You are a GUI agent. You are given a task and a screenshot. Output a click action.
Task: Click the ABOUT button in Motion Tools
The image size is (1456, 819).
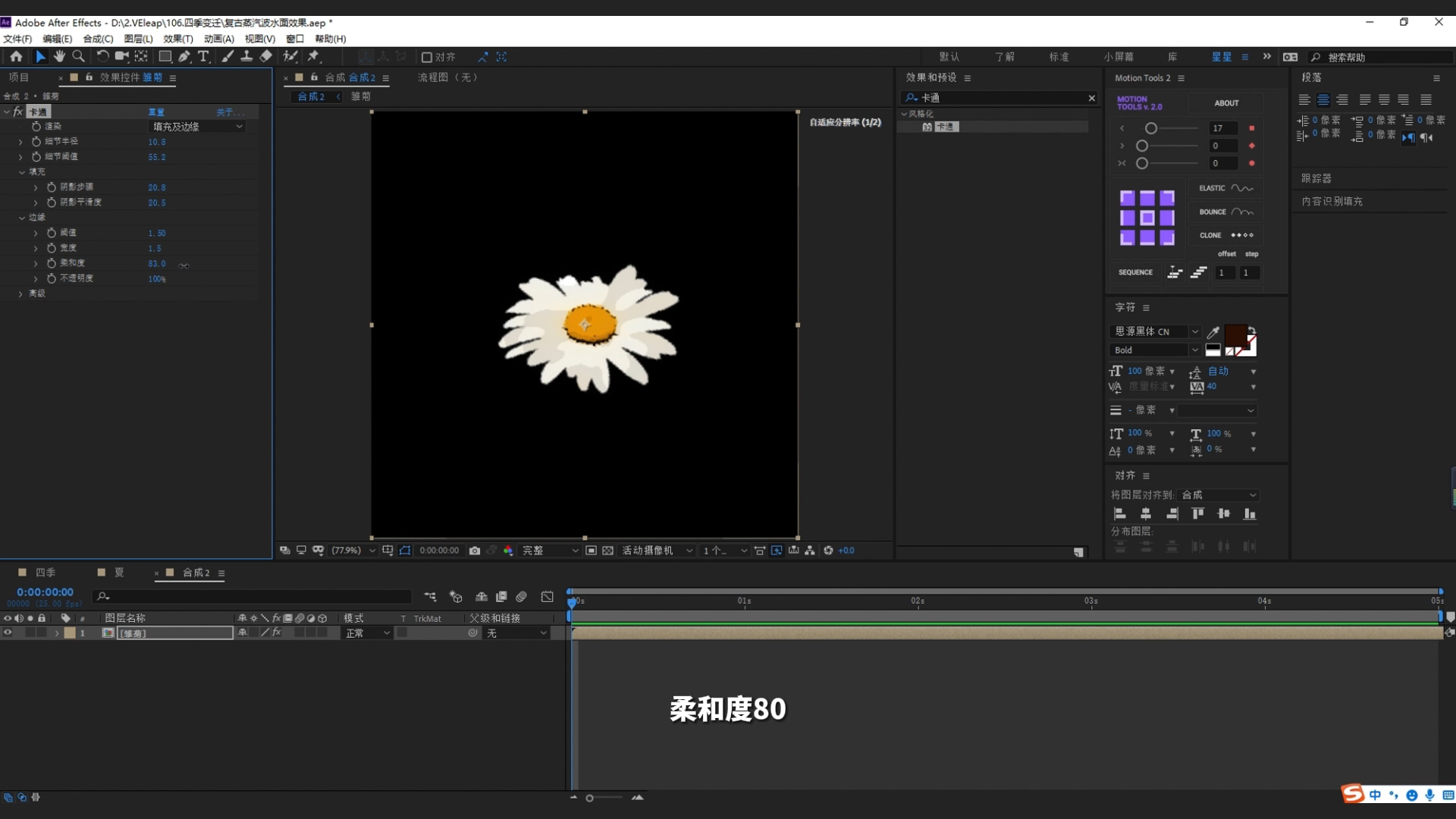point(1226,103)
